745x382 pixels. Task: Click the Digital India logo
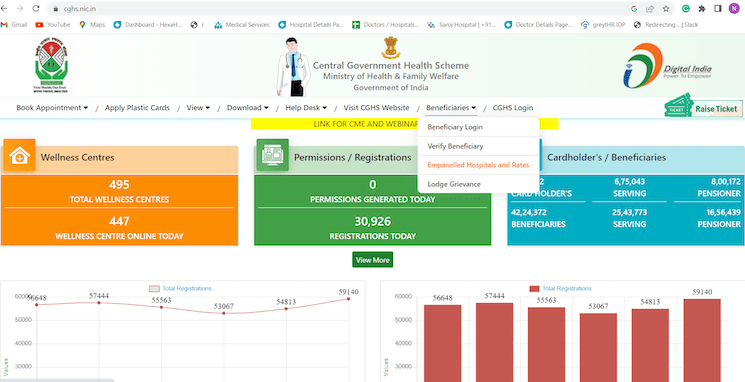[668, 66]
